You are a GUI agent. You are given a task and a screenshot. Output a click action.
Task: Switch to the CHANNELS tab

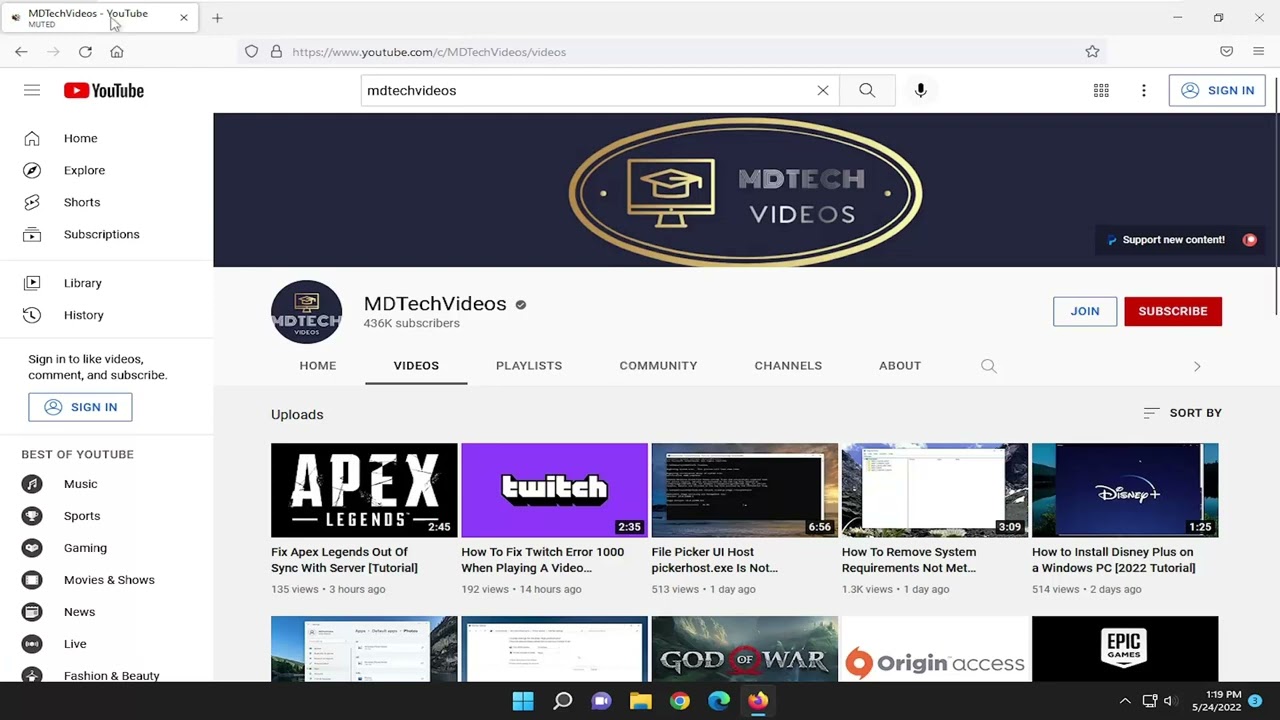click(x=788, y=365)
